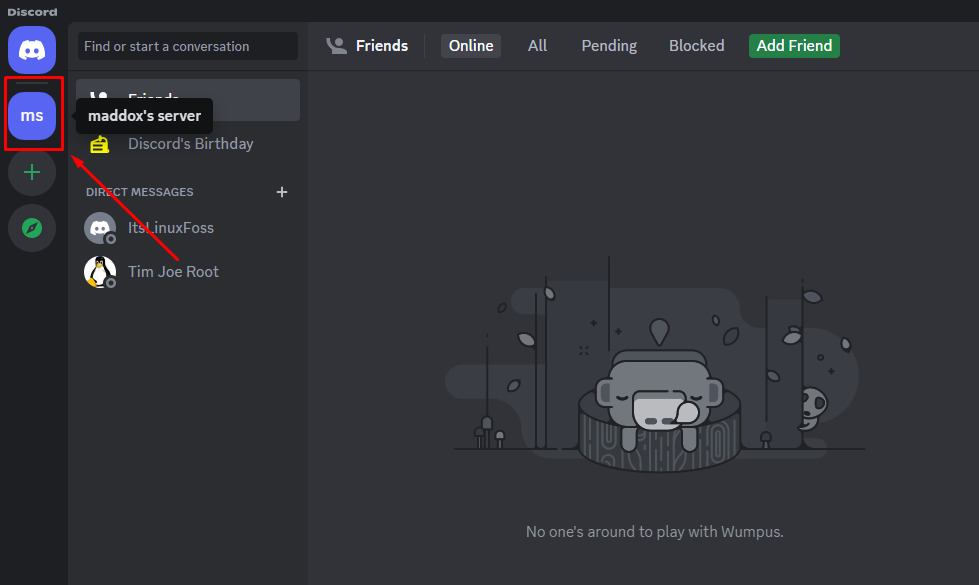The width and height of the screenshot is (979, 585).
Task: Click the Find or start a conversation field
Action: point(187,46)
